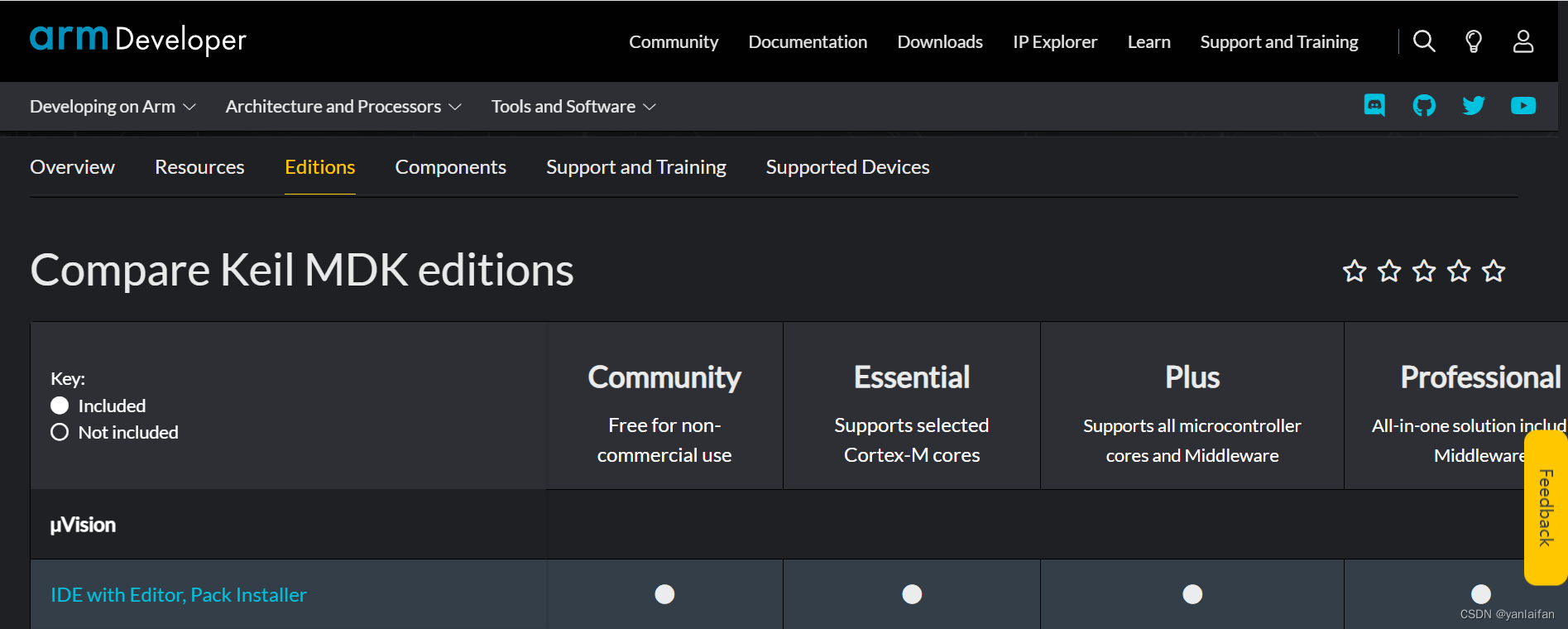
Task: Switch to the Components tab
Action: (x=450, y=167)
